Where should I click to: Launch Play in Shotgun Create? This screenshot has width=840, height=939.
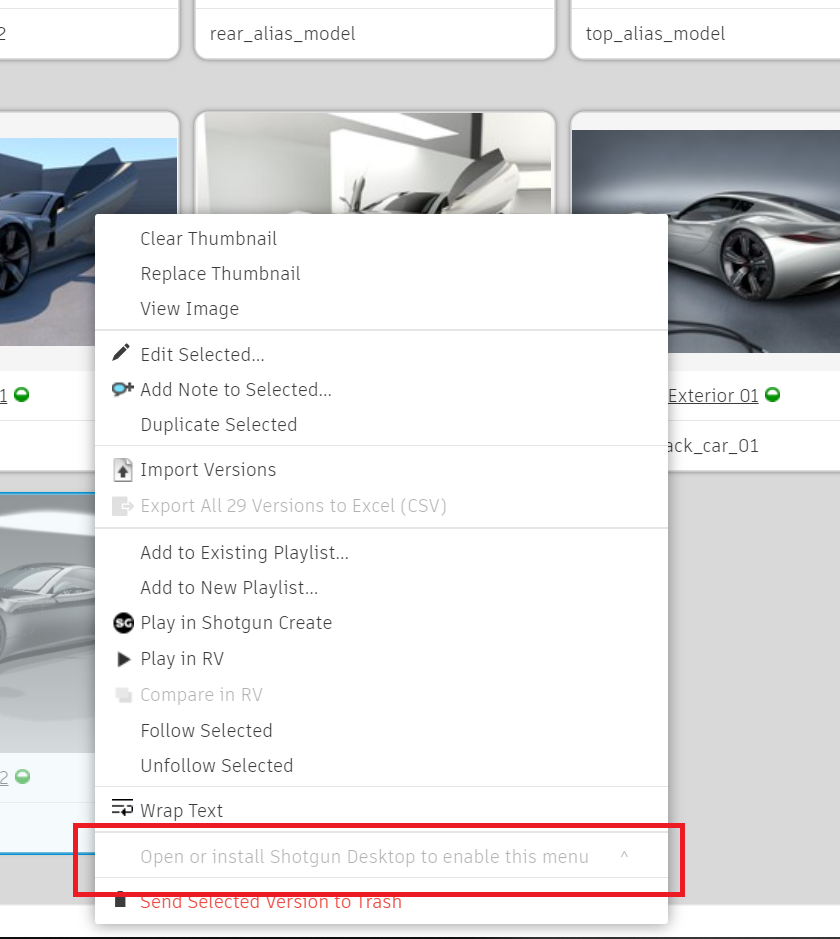(236, 623)
